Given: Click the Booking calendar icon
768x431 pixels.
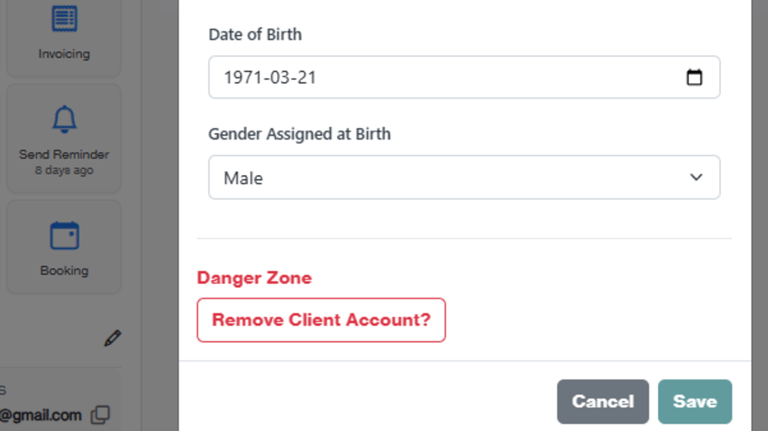Looking at the screenshot, I should pos(64,236).
